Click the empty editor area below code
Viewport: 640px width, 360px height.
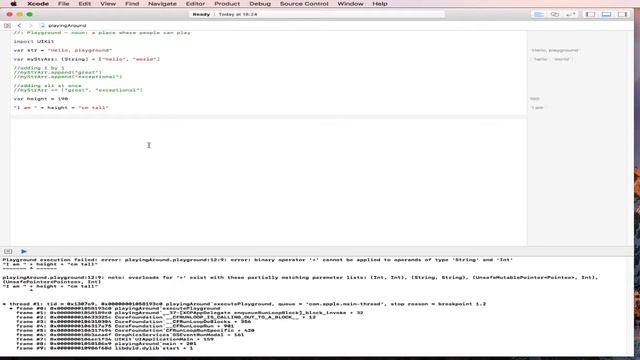(269, 182)
